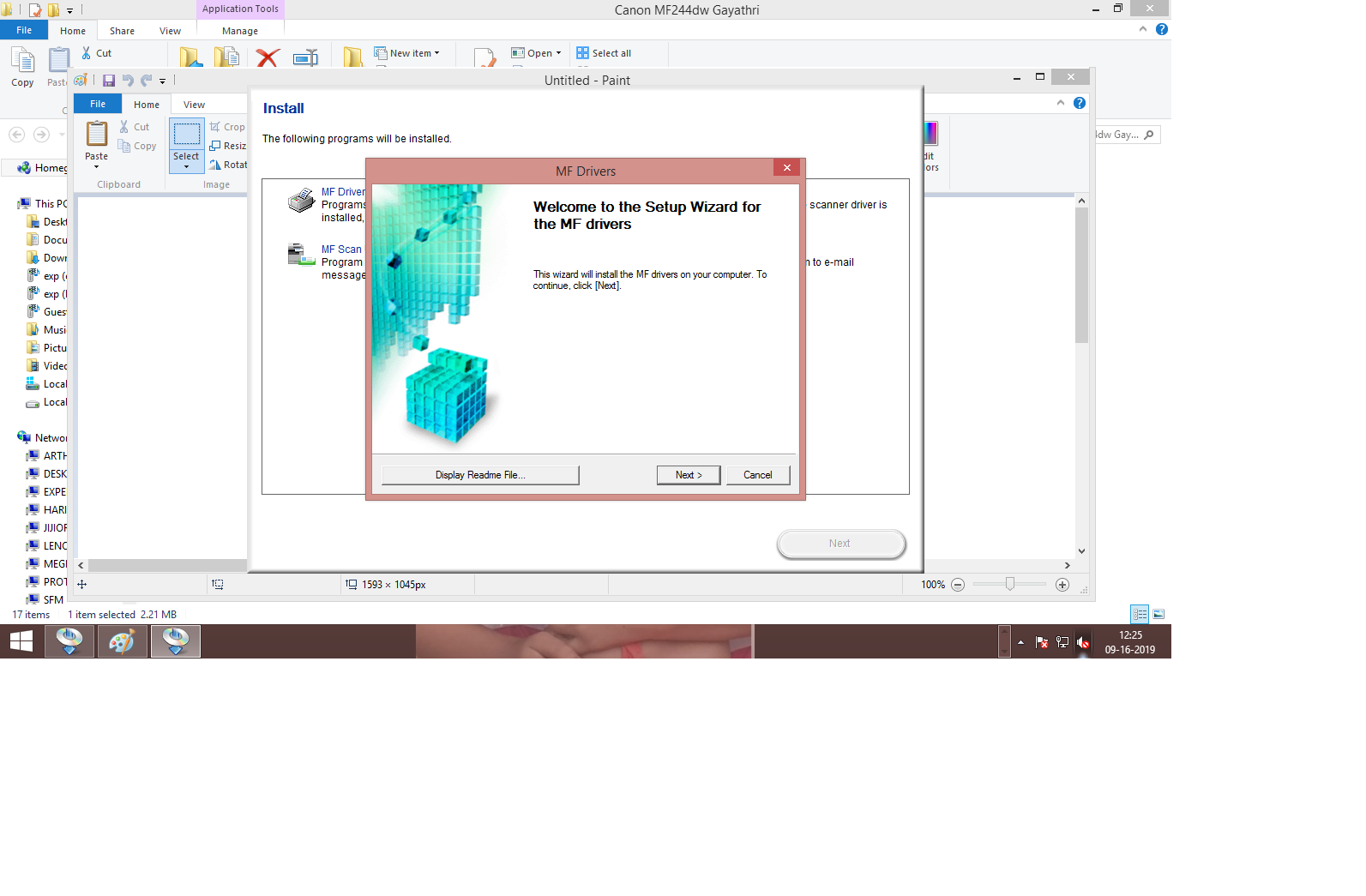The width and height of the screenshot is (1366, 896).
Task: Click Paint vertical scrollbar down arrow
Action: 1081,551
